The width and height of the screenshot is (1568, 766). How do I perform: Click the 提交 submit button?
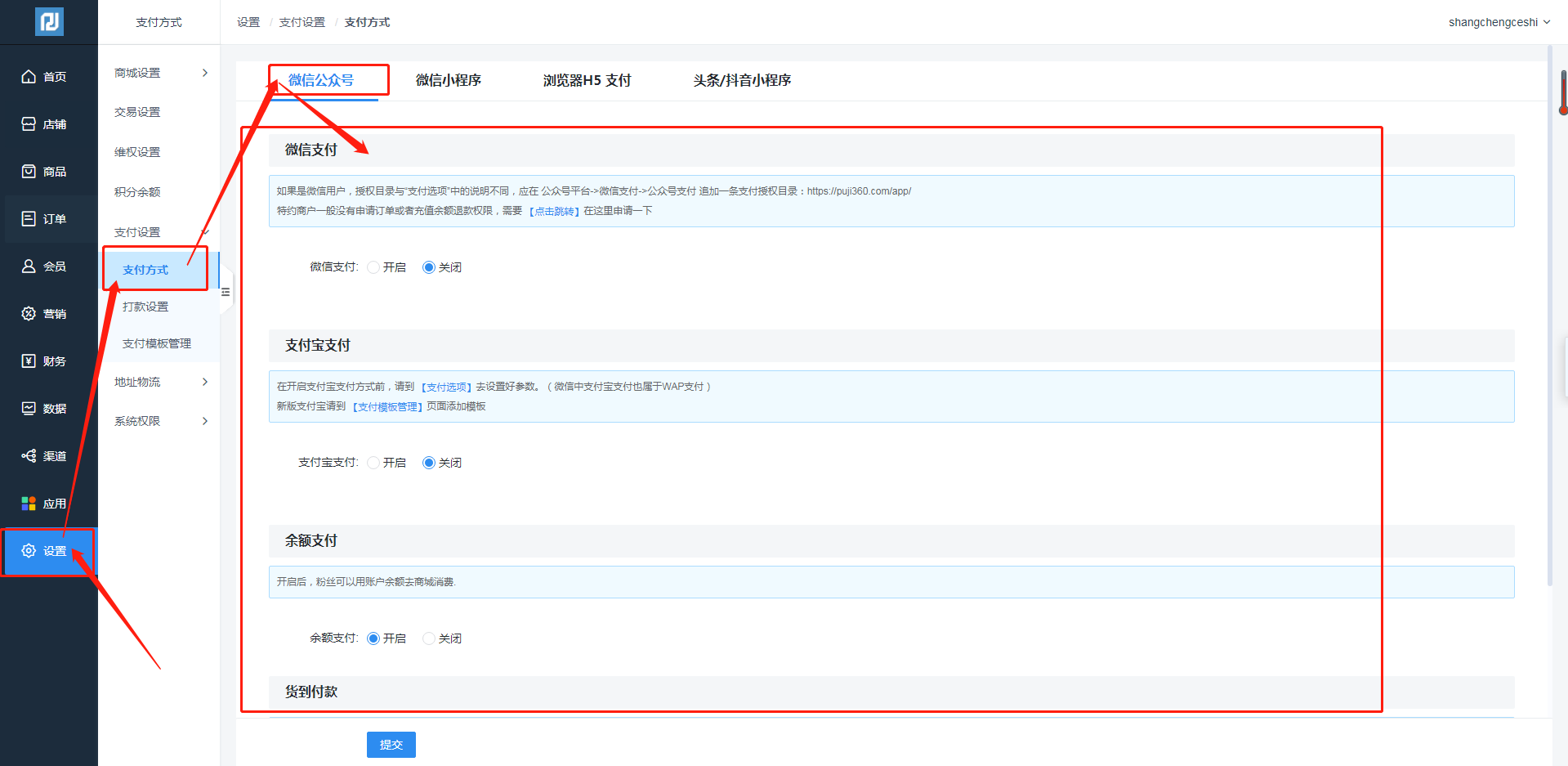coord(391,745)
